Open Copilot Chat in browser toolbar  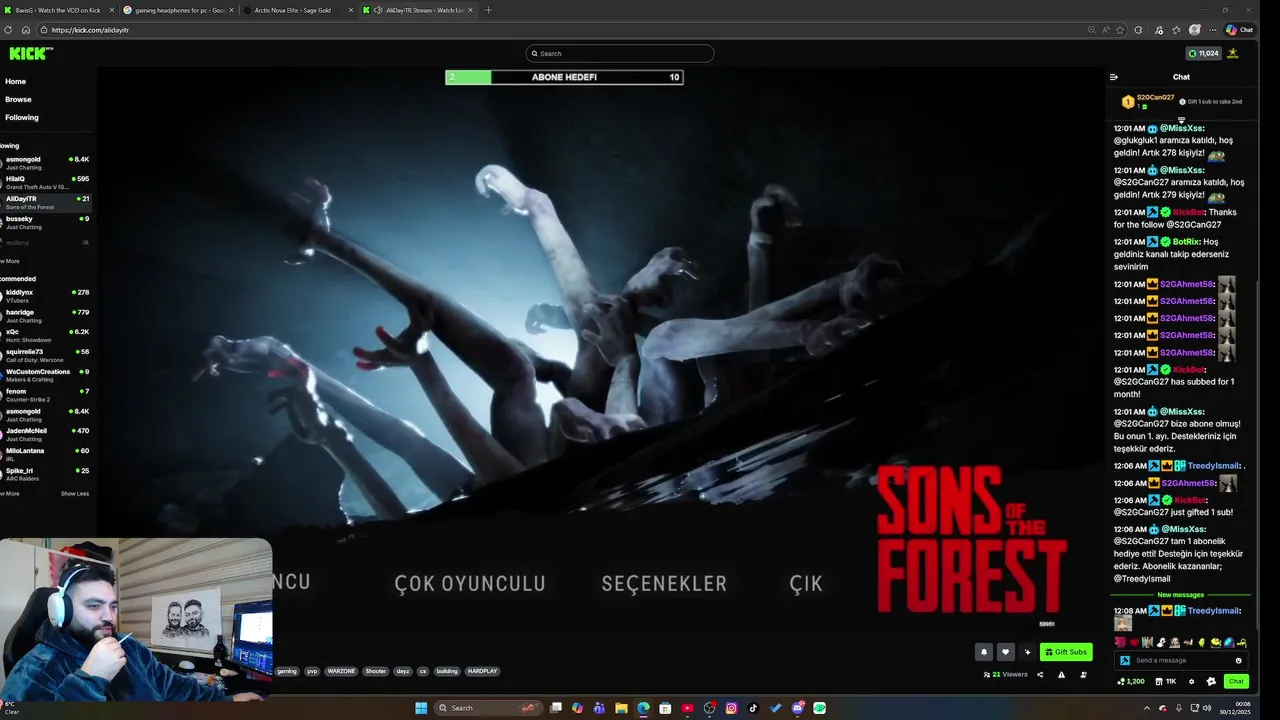(x=1240, y=30)
